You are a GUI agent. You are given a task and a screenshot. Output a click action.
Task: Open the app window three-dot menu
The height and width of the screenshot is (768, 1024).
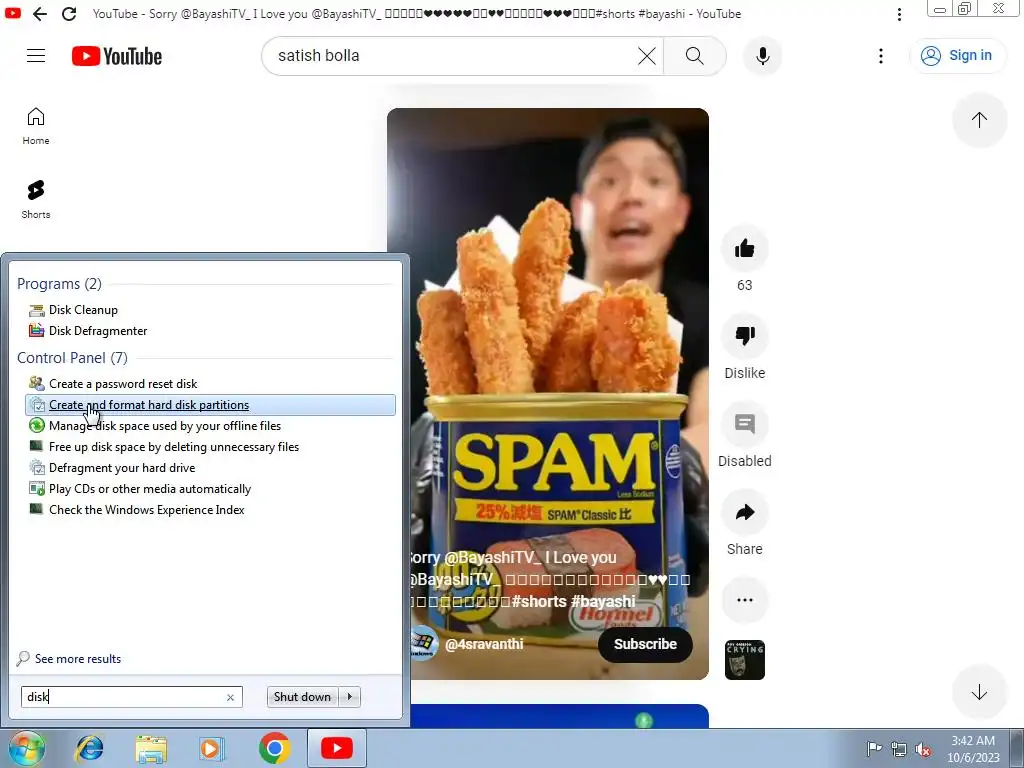(899, 14)
